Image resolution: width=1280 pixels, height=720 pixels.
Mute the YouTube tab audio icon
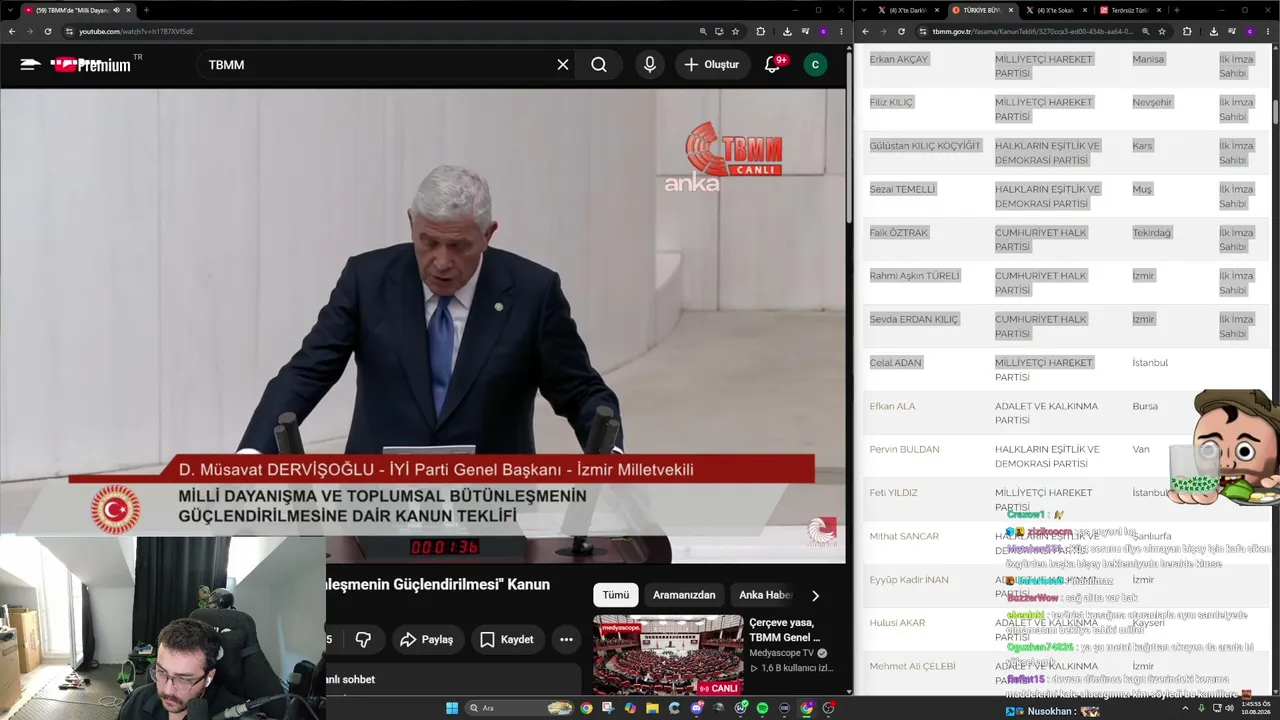[x=117, y=10]
